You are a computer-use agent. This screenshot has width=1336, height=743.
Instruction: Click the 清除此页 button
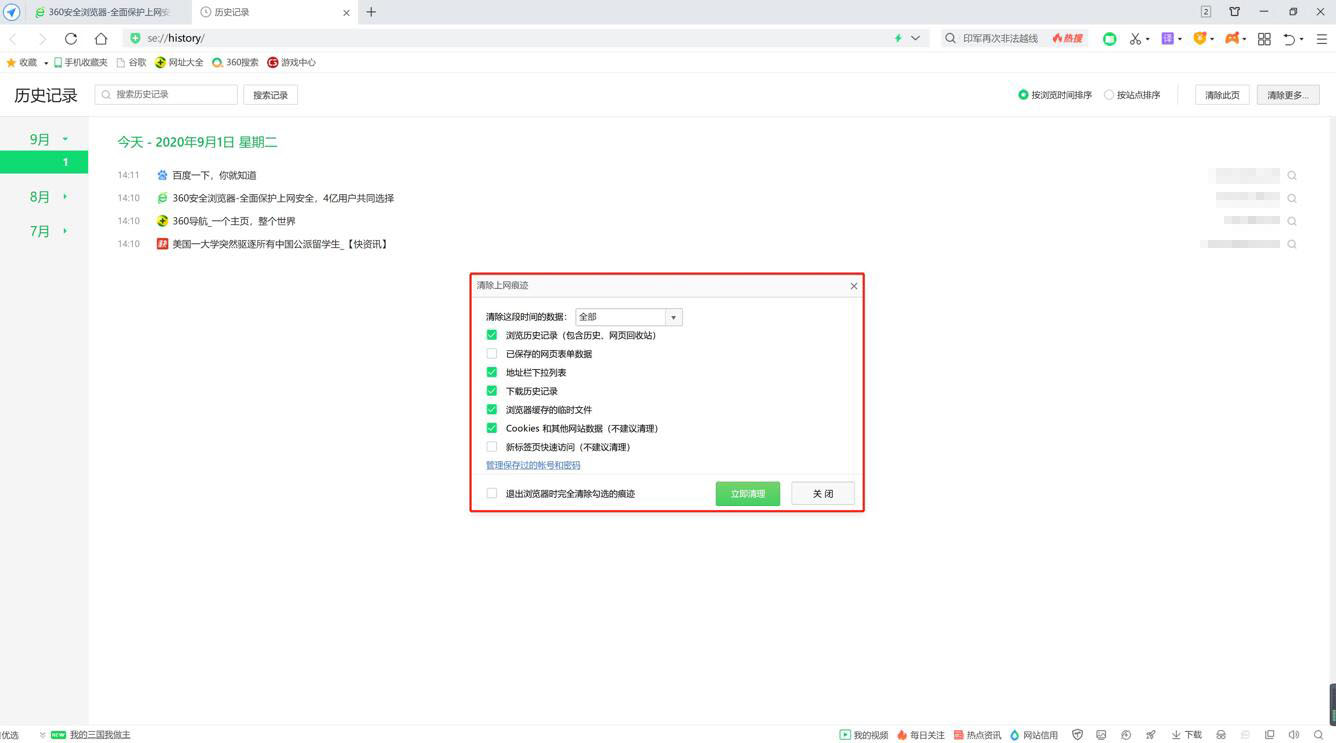tap(1222, 95)
